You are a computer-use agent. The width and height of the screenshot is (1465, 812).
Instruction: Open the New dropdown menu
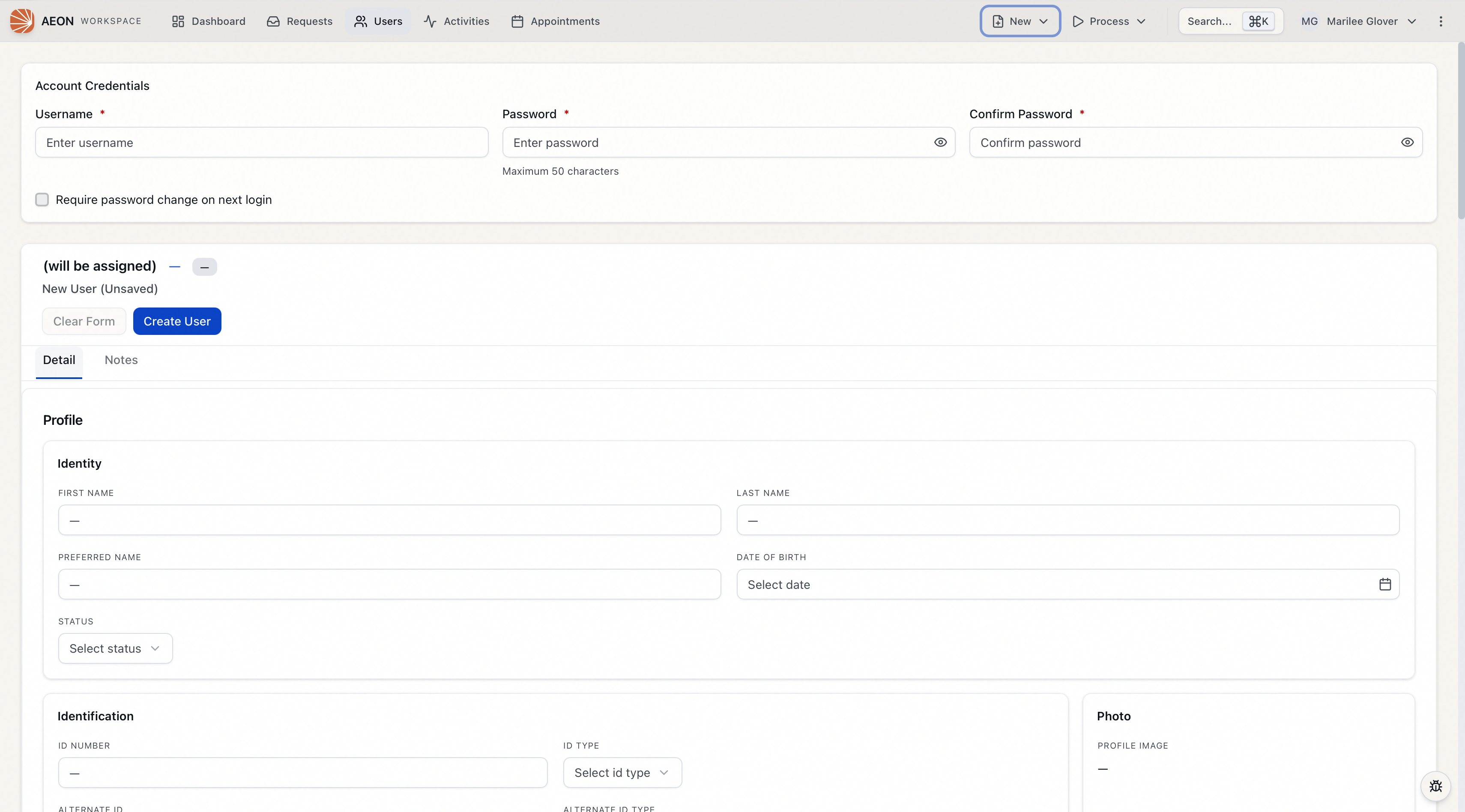pos(1020,21)
